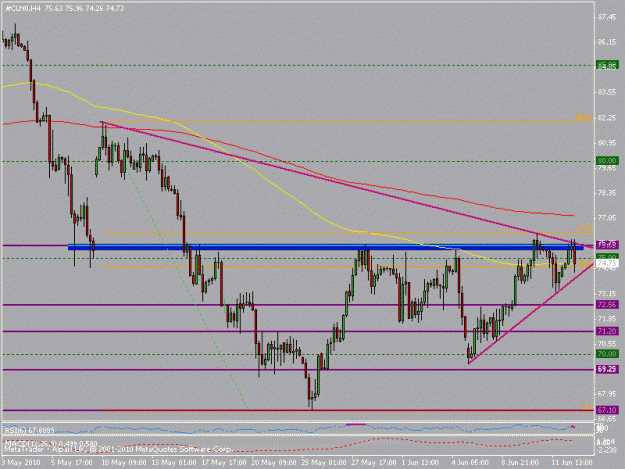Image resolution: width=625 pixels, height=469 pixels.
Task: Click the 86.15 price axis label
Action: point(607,42)
